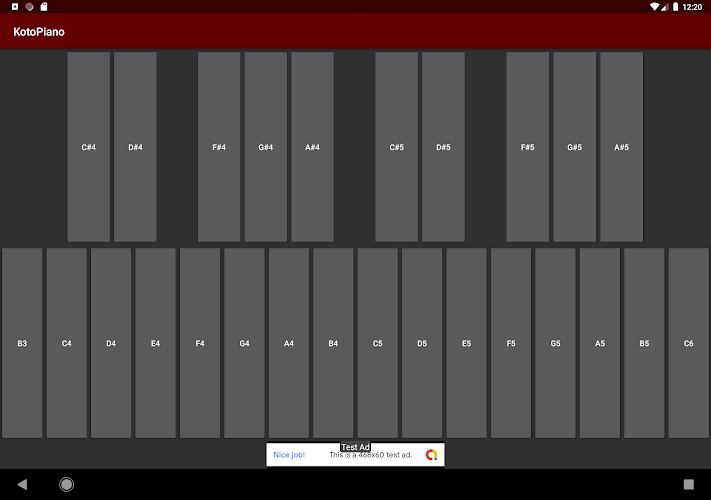711x500 pixels.
Task: Play the G5 key
Action: pos(555,343)
